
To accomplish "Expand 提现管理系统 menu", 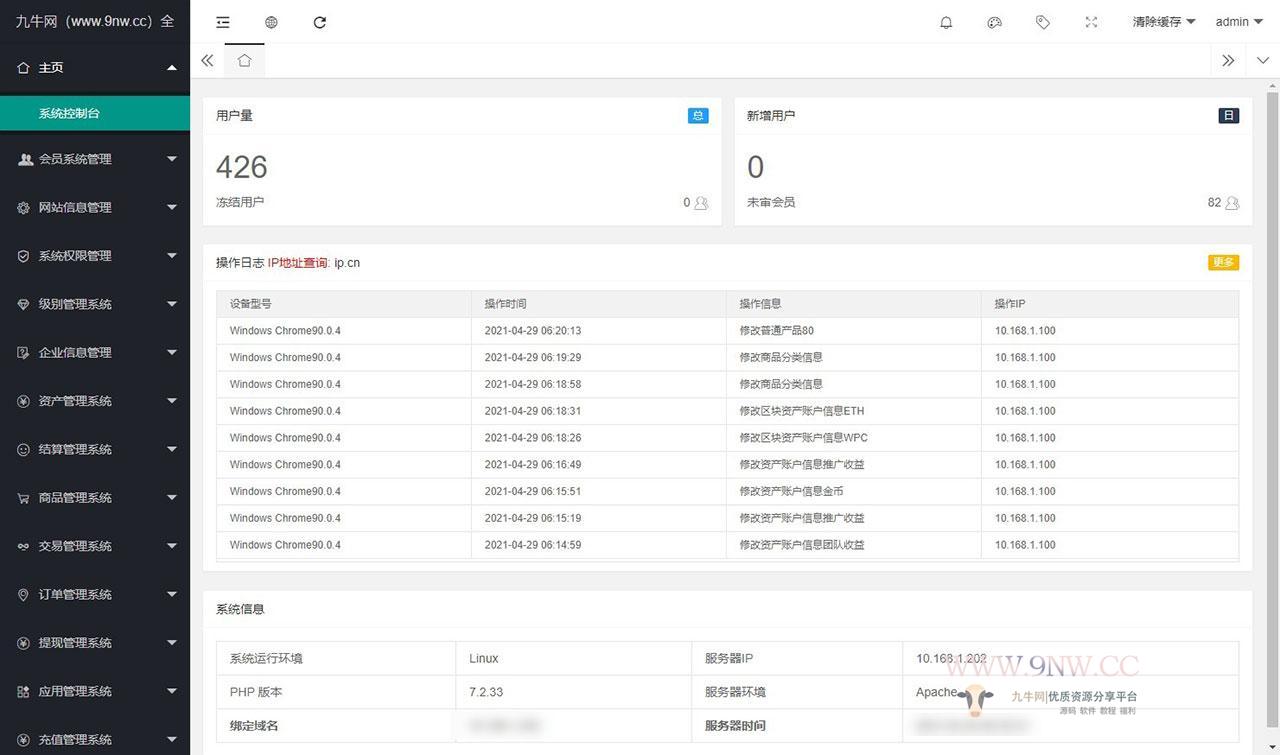I will (x=95, y=643).
